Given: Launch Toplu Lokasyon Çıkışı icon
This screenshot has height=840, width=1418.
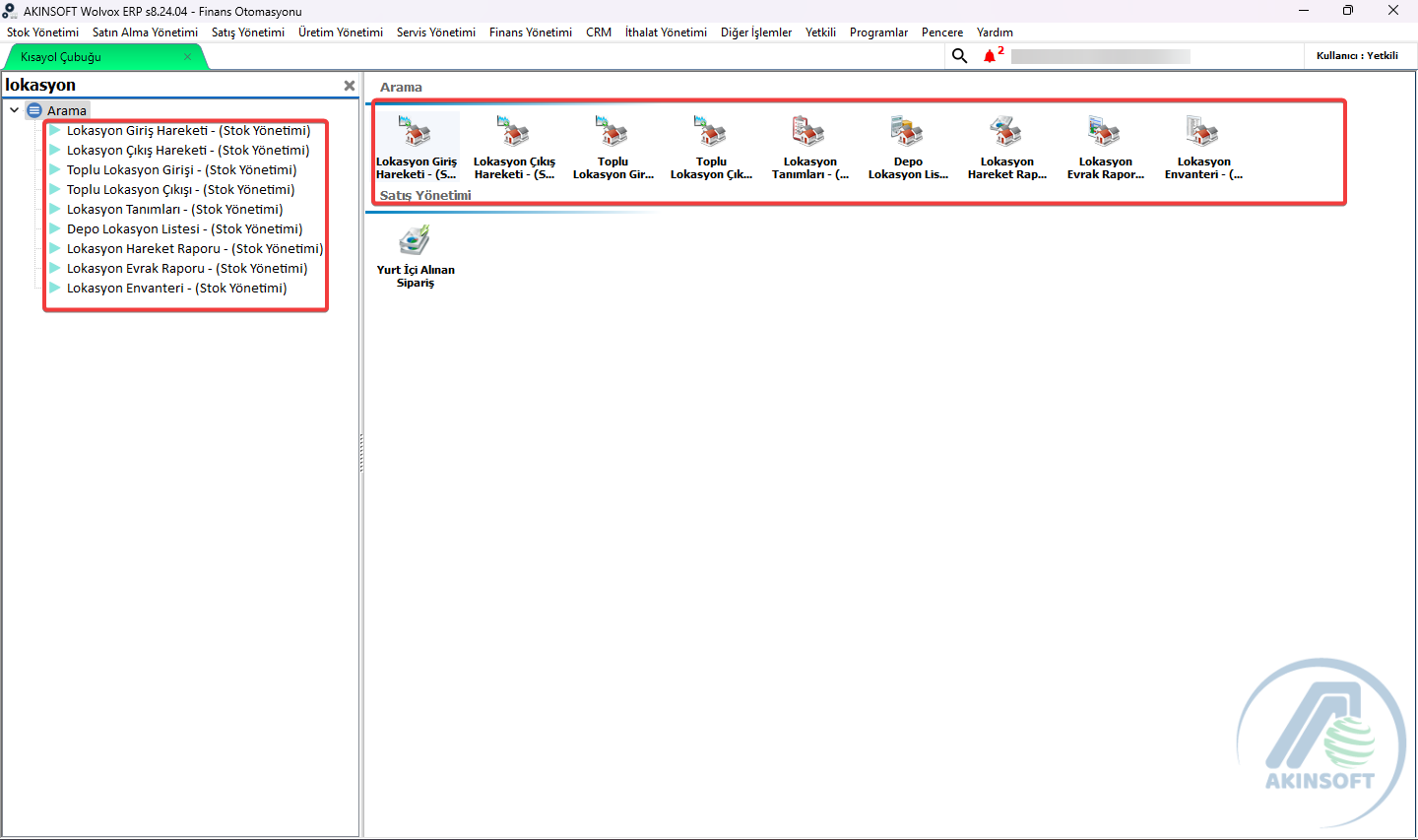Looking at the screenshot, I should tap(711, 147).
